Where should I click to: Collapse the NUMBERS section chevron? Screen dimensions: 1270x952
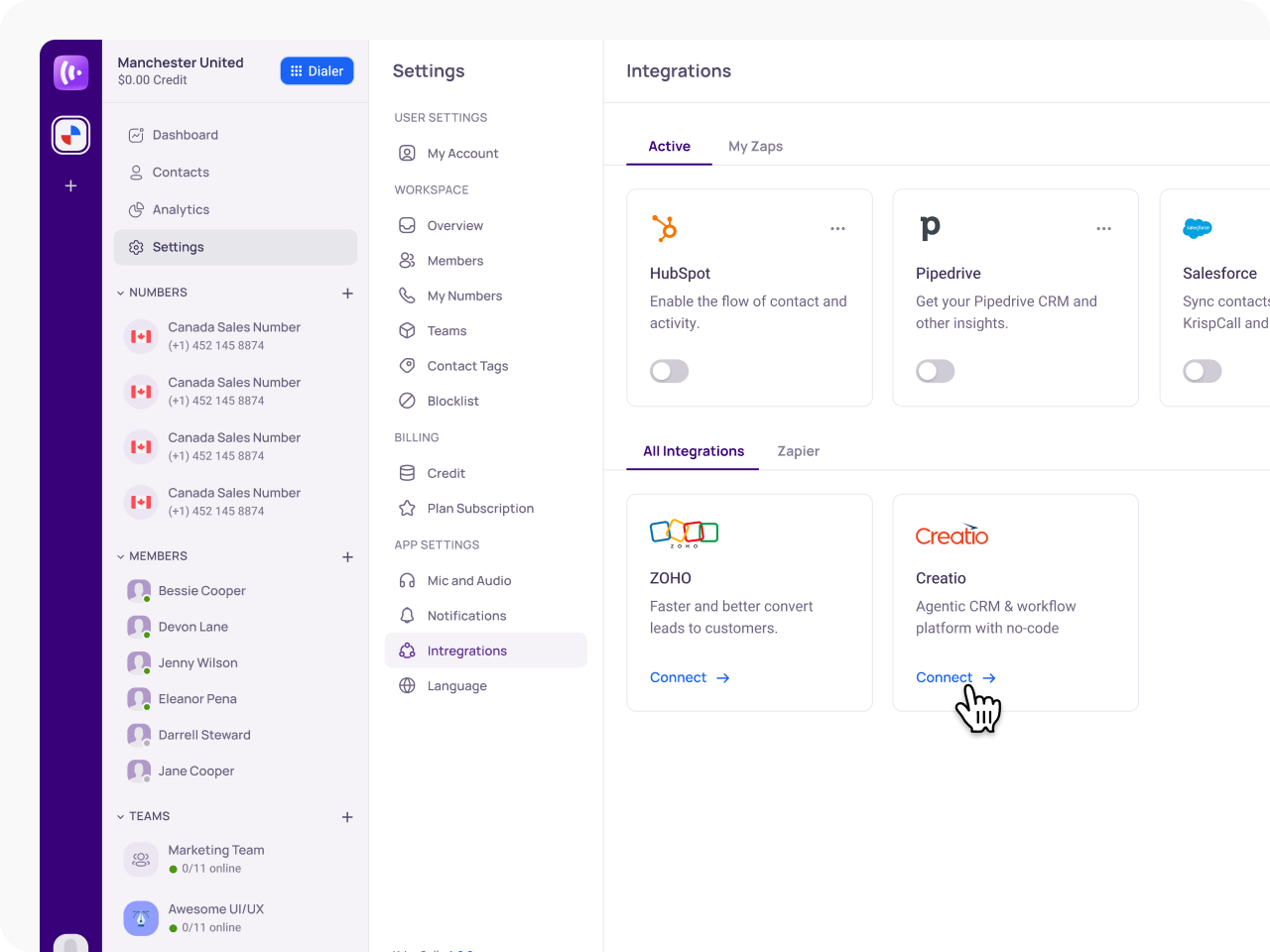pyautogui.click(x=121, y=293)
